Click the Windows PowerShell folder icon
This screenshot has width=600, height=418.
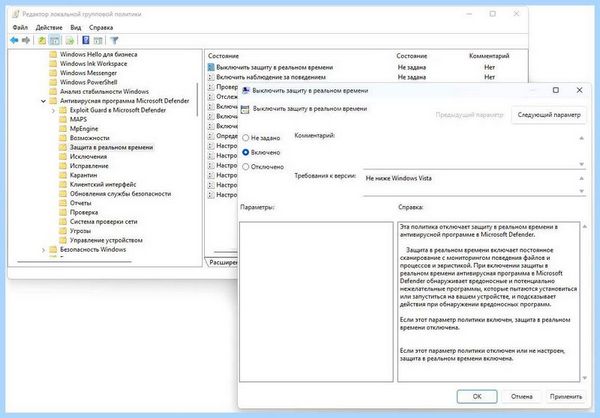click(53, 82)
